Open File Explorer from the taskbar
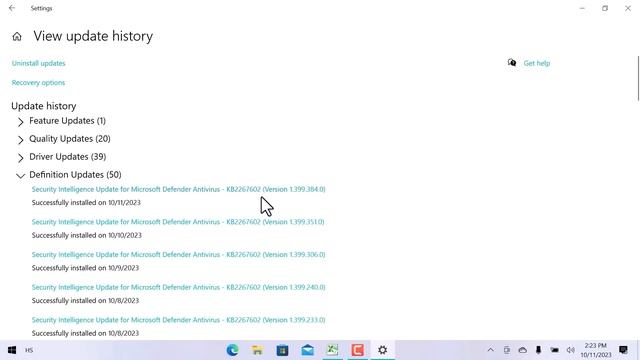This screenshot has width=640, height=360. [x=258, y=350]
